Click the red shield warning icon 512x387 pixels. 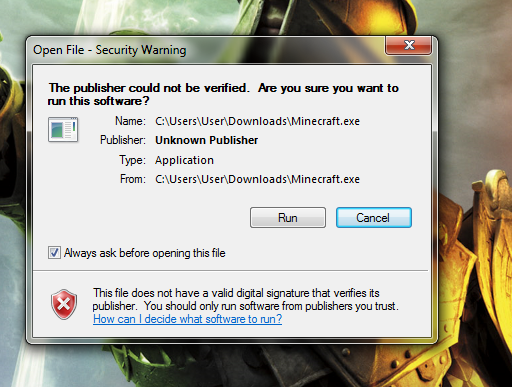click(x=64, y=304)
